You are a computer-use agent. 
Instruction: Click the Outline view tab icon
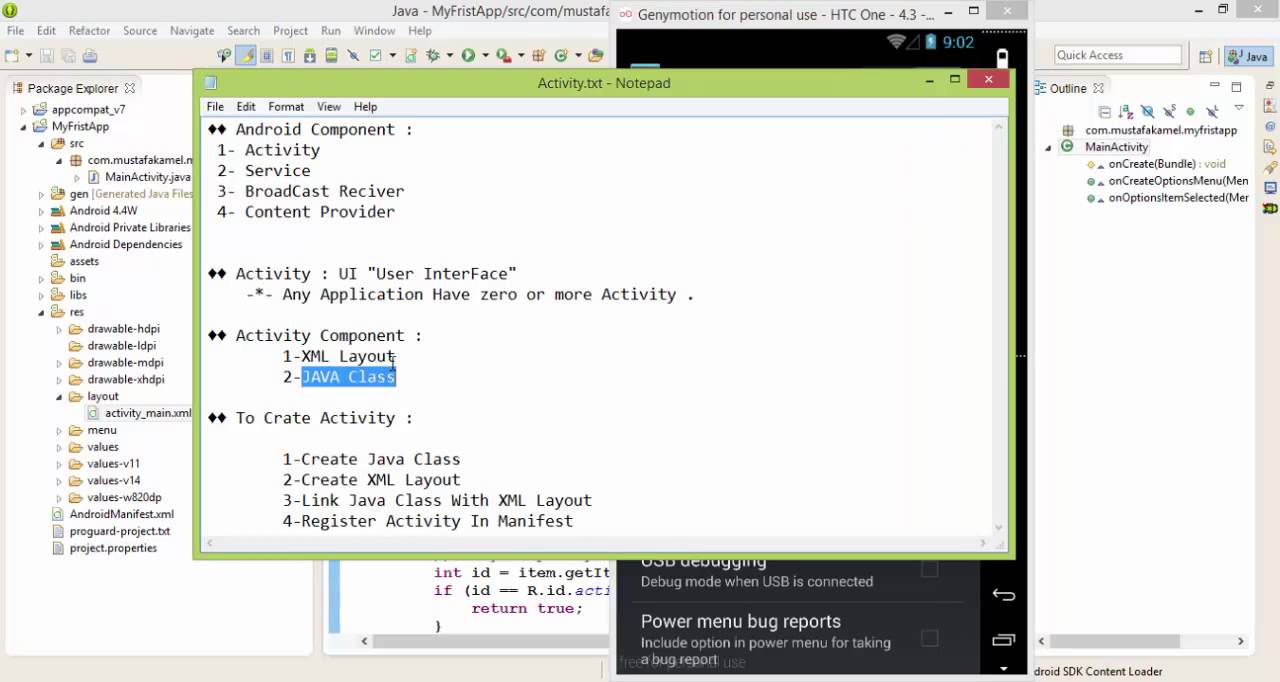pos(1040,88)
